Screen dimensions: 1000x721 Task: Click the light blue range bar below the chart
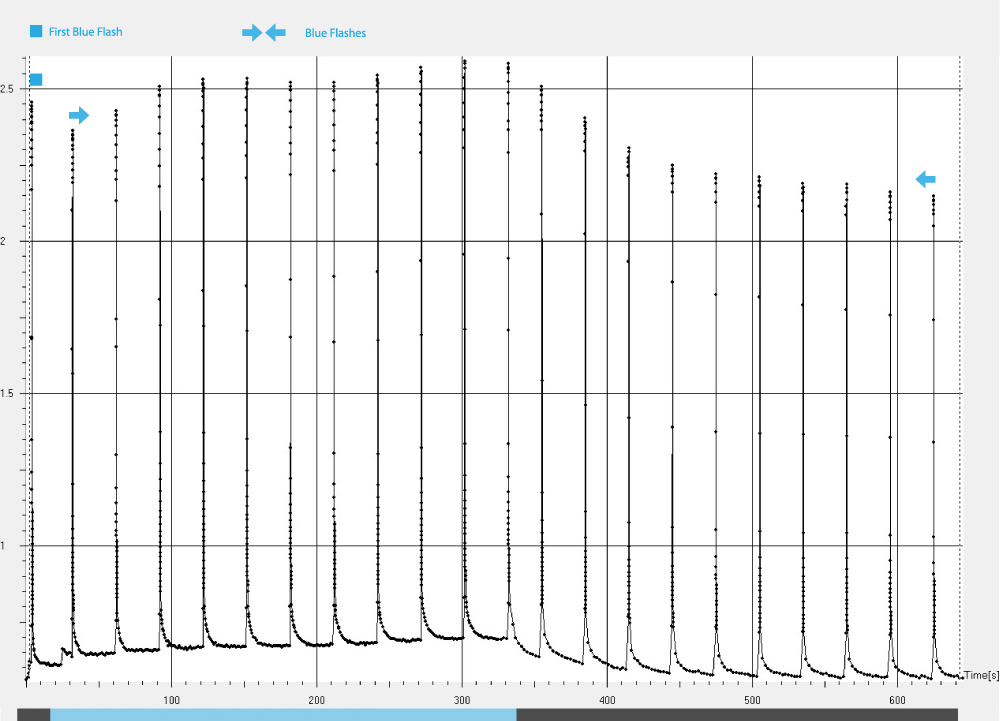283,714
